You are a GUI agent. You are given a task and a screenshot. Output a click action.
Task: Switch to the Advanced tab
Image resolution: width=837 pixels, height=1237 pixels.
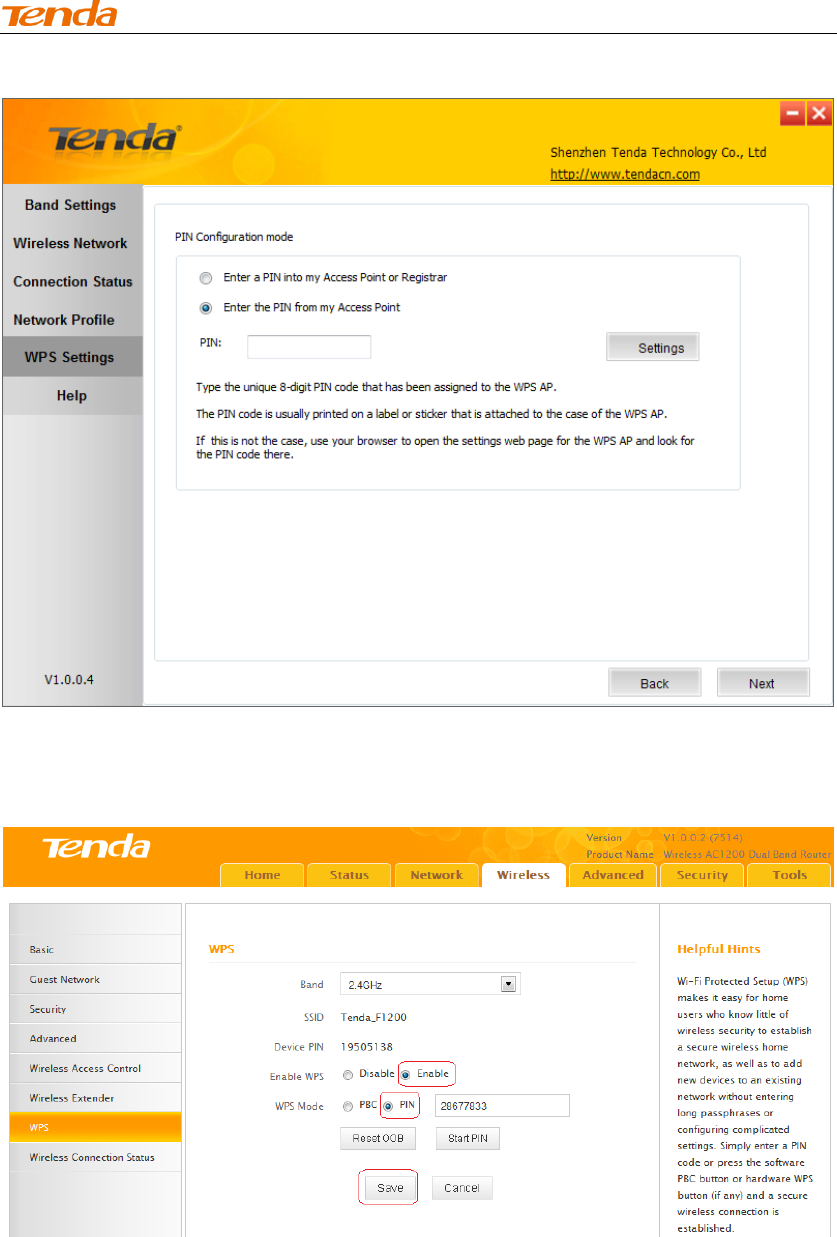pos(613,874)
